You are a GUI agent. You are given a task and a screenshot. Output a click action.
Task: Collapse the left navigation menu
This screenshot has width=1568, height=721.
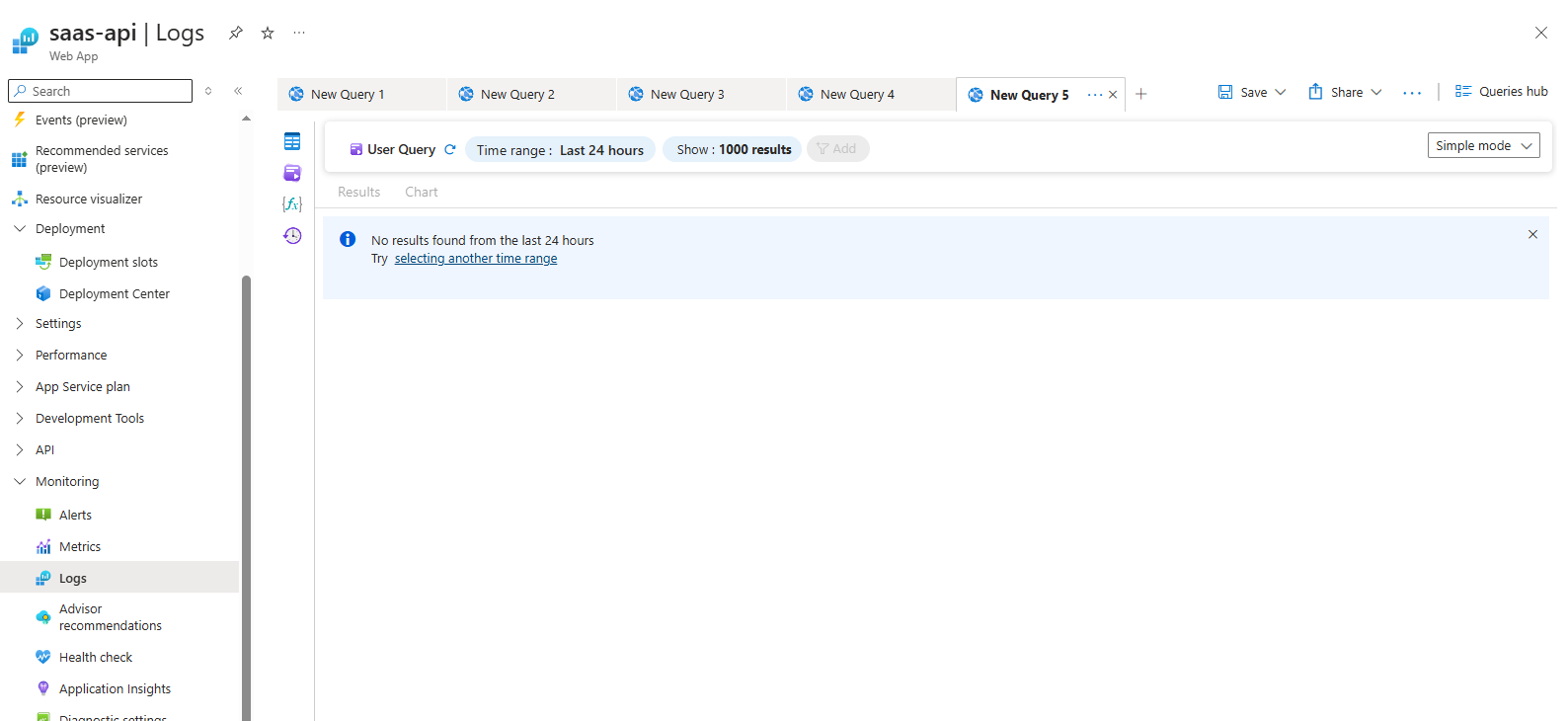[238, 91]
